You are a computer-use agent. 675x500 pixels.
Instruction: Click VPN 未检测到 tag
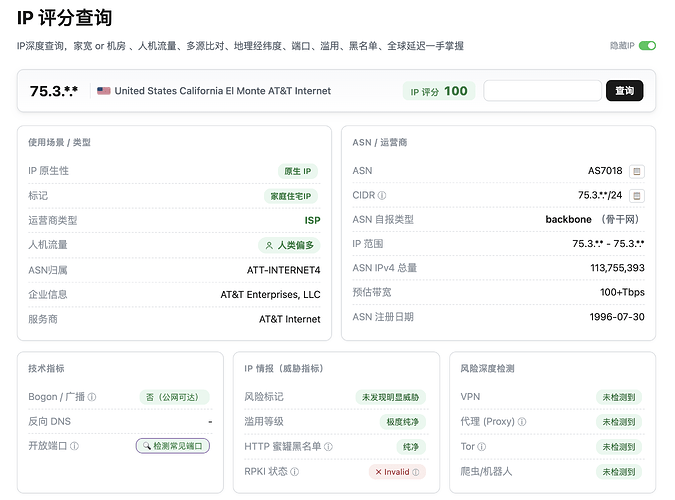point(619,397)
